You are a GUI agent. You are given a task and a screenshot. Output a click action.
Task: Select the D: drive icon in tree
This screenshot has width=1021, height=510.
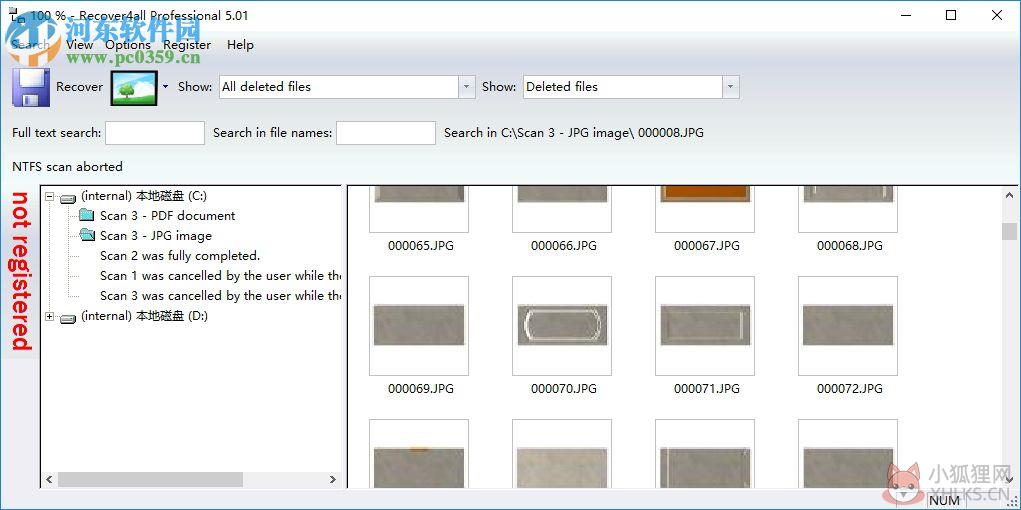pyautogui.click(x=68, y=318)
